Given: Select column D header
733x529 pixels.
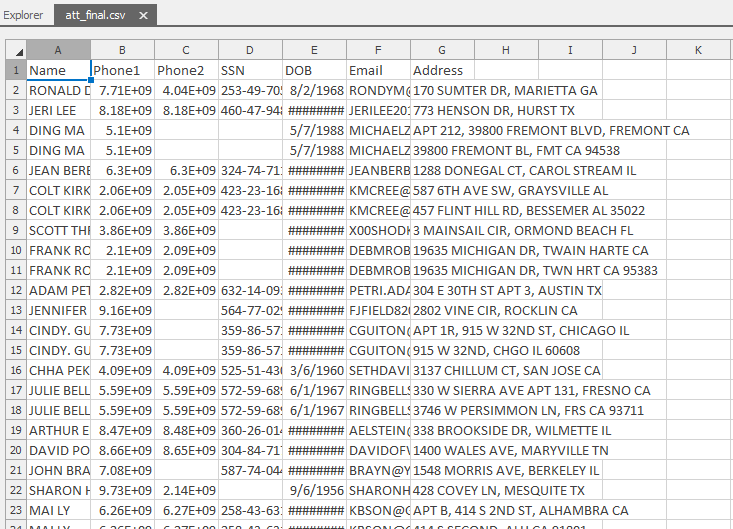Looking at the screenshot, I should (x=250, y=50).
